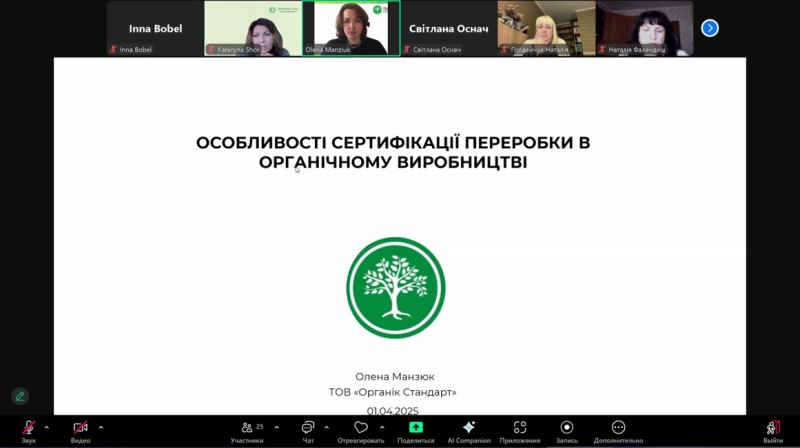Open the Дополнительно more menu

[618, 428]
